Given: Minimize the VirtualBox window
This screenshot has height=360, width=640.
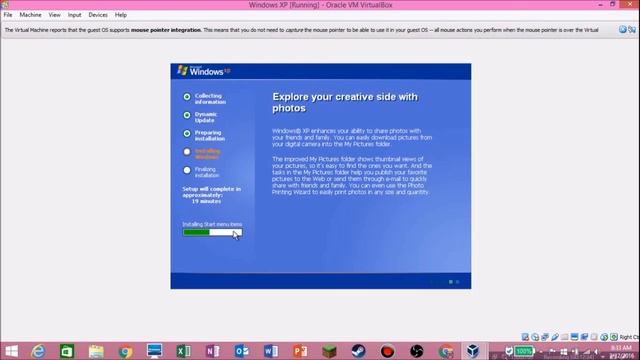Looking at the screenshot, I should [x=600, y=4].
